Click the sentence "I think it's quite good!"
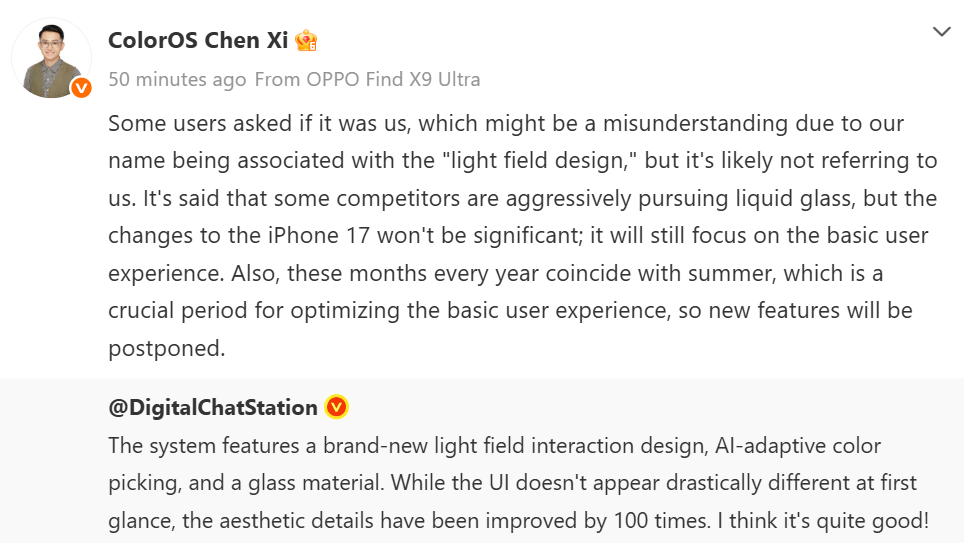This screenshot has width=964, height=543. (x=829, y=521)
